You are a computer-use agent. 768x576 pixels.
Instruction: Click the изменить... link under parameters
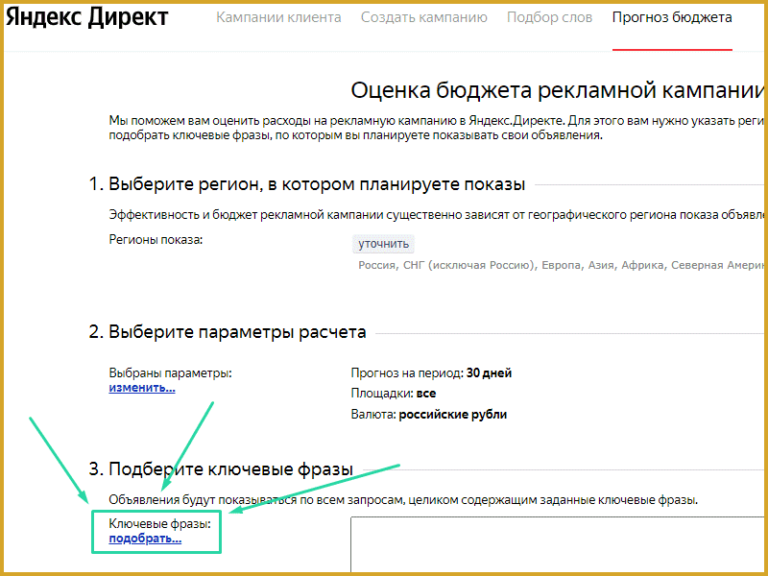[142, 388]
